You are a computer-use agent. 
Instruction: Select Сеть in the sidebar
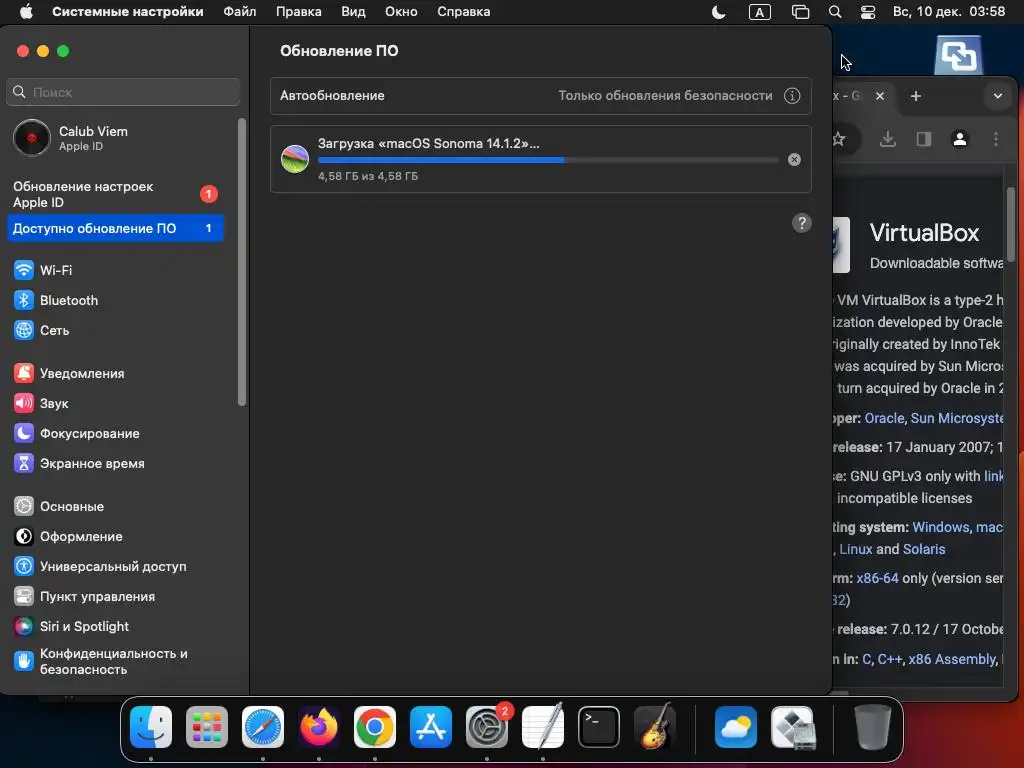click(42, 330)
